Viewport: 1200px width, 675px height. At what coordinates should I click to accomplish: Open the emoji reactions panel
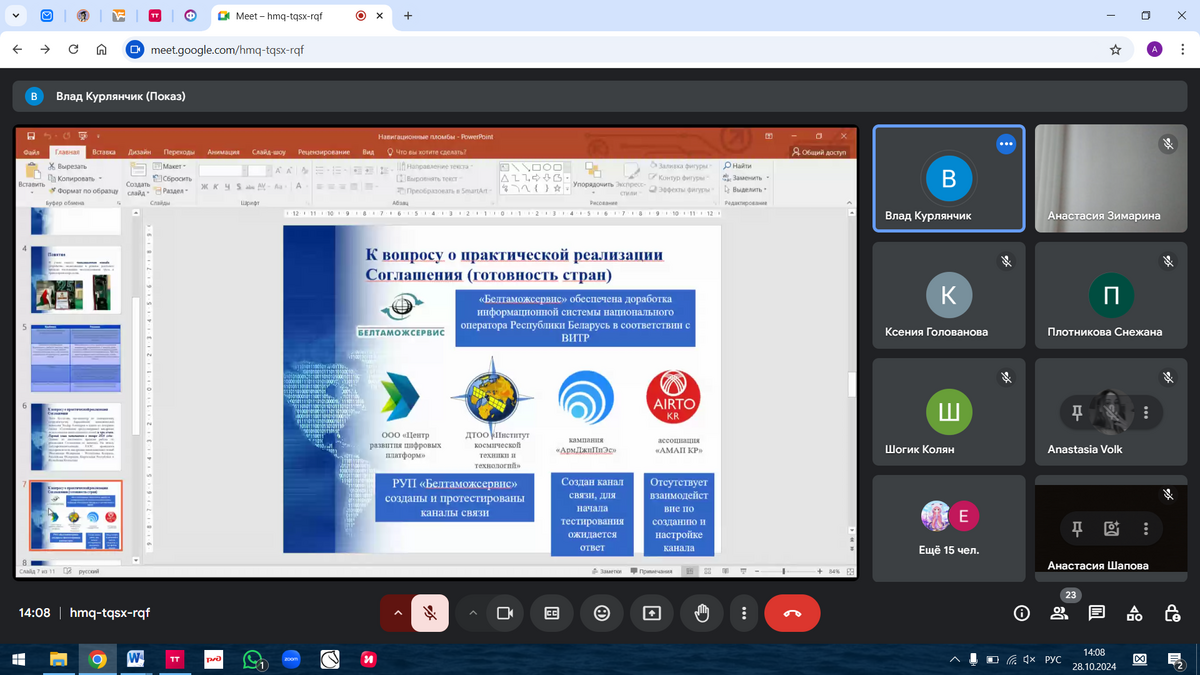click(602, 613)
